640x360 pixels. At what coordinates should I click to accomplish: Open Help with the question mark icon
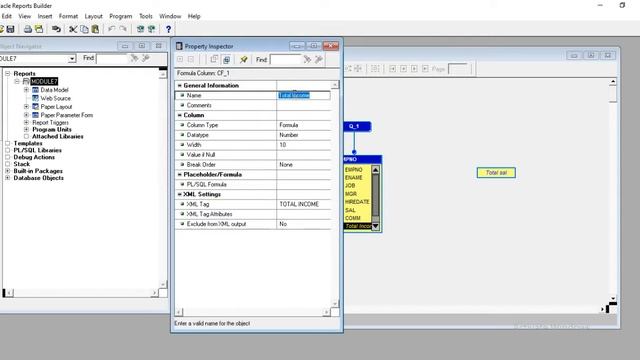(x=168, y=29)
